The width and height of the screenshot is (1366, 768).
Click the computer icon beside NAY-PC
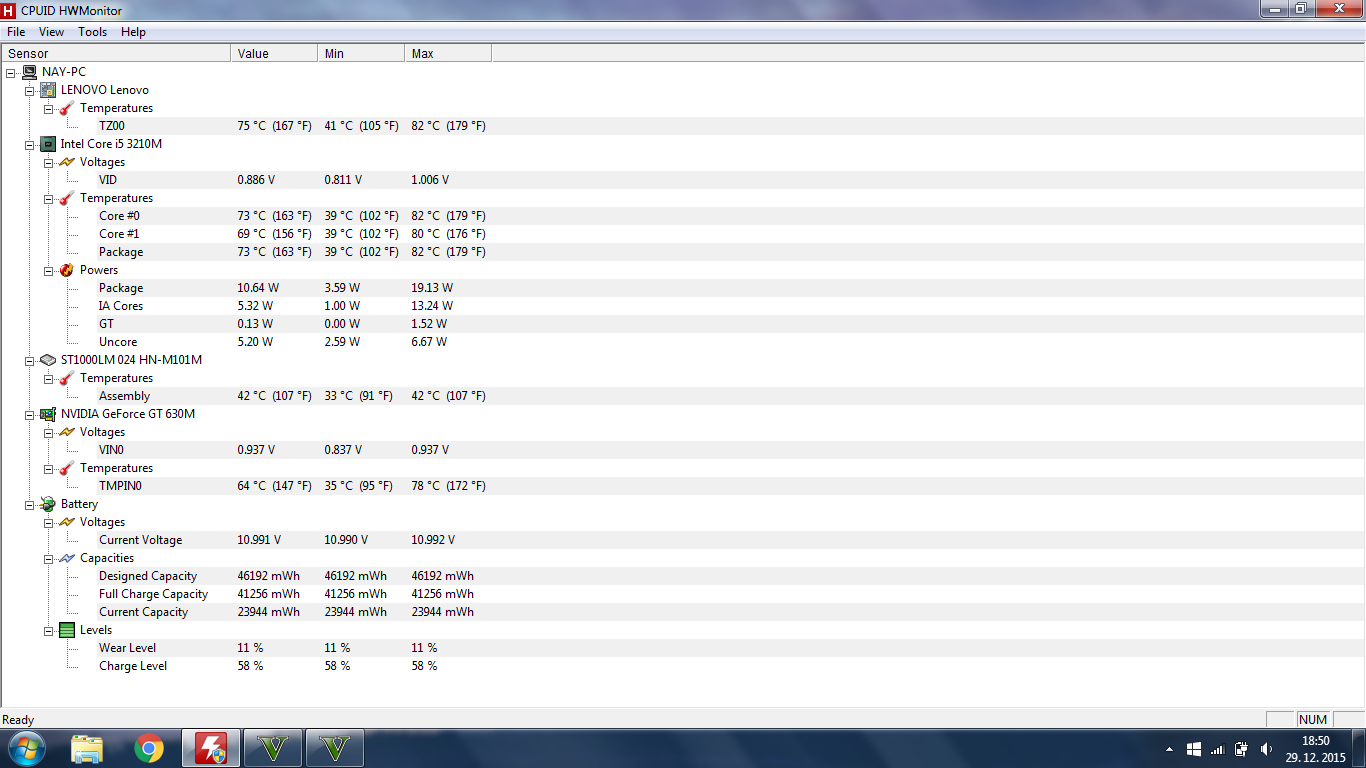coord(29,72)
